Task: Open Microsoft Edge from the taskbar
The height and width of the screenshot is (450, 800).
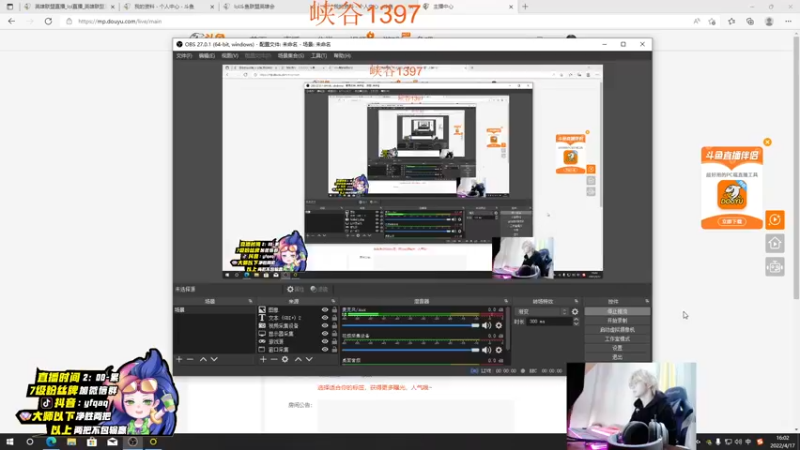Action: (x=51, y=442)
